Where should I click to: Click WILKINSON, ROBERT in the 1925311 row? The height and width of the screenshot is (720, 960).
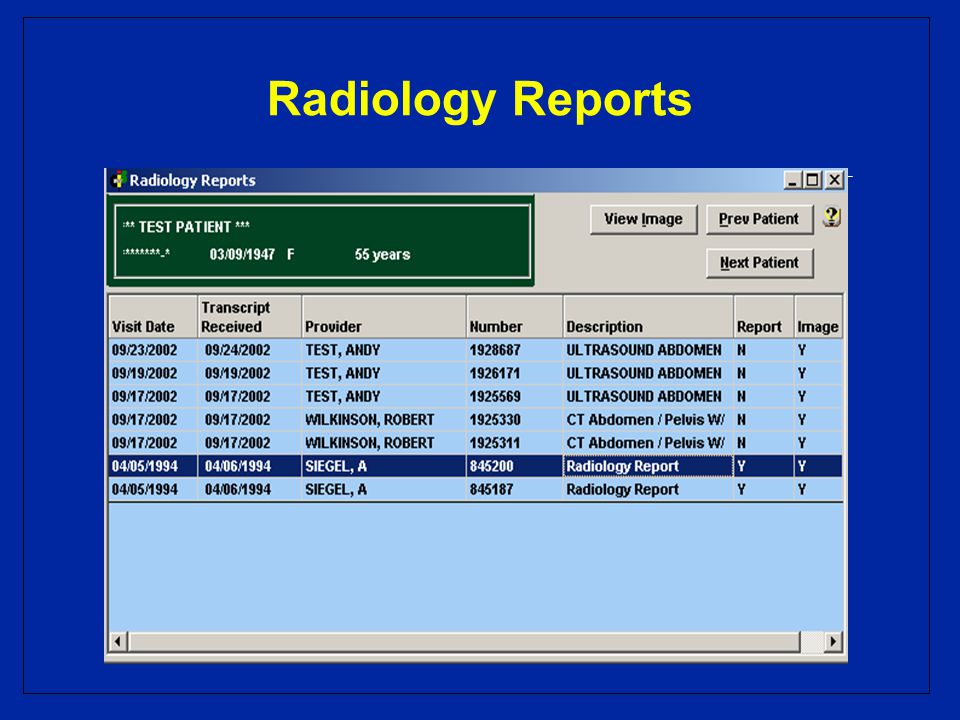(370, 443)
